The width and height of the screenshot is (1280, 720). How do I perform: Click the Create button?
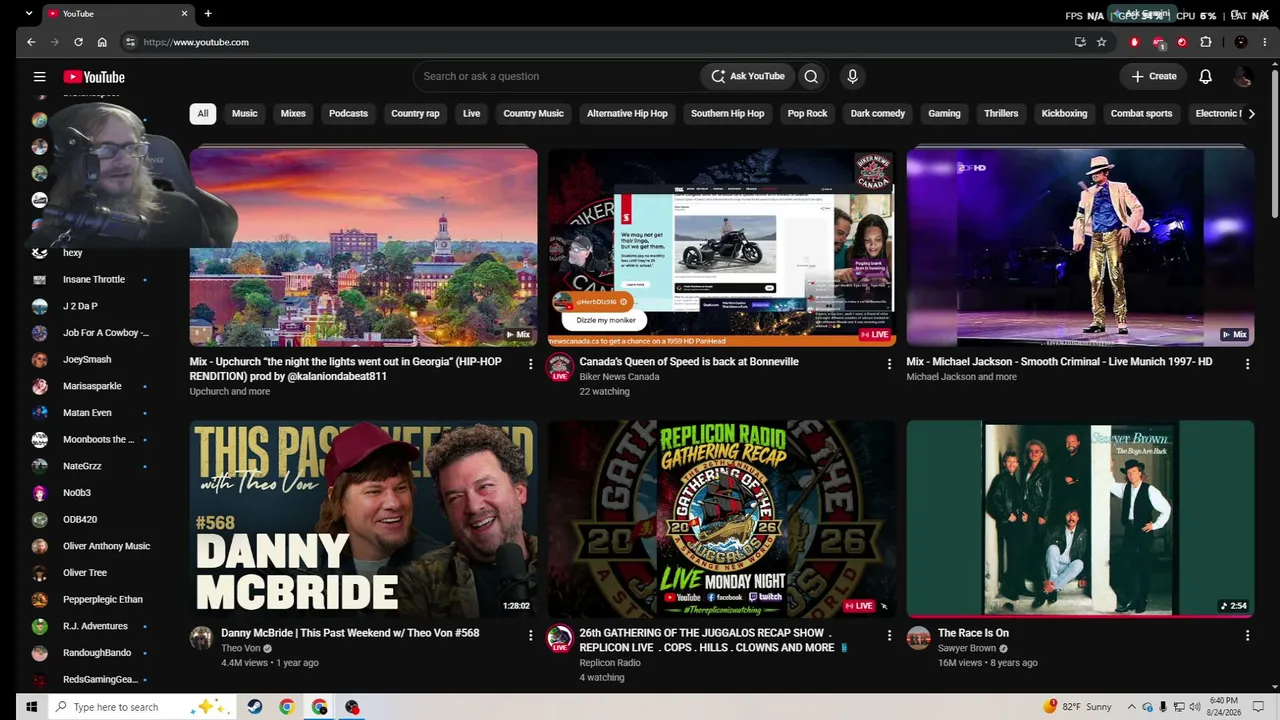[x=1154, y=76]
